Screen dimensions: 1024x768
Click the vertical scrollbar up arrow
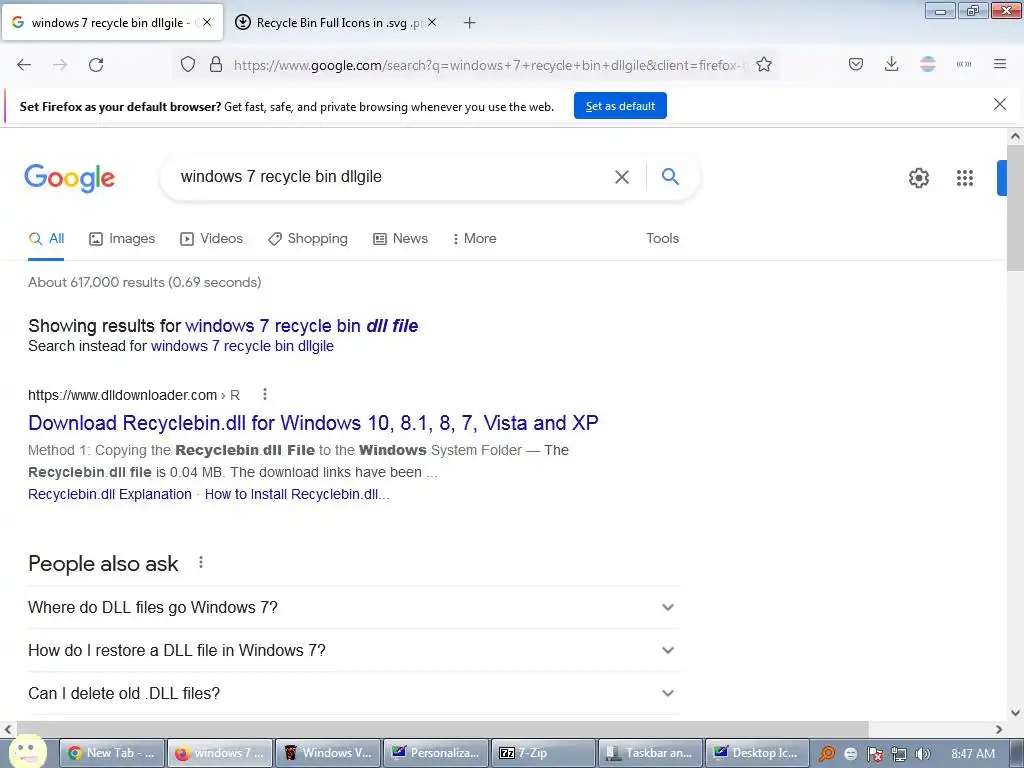pos(1015,136)
